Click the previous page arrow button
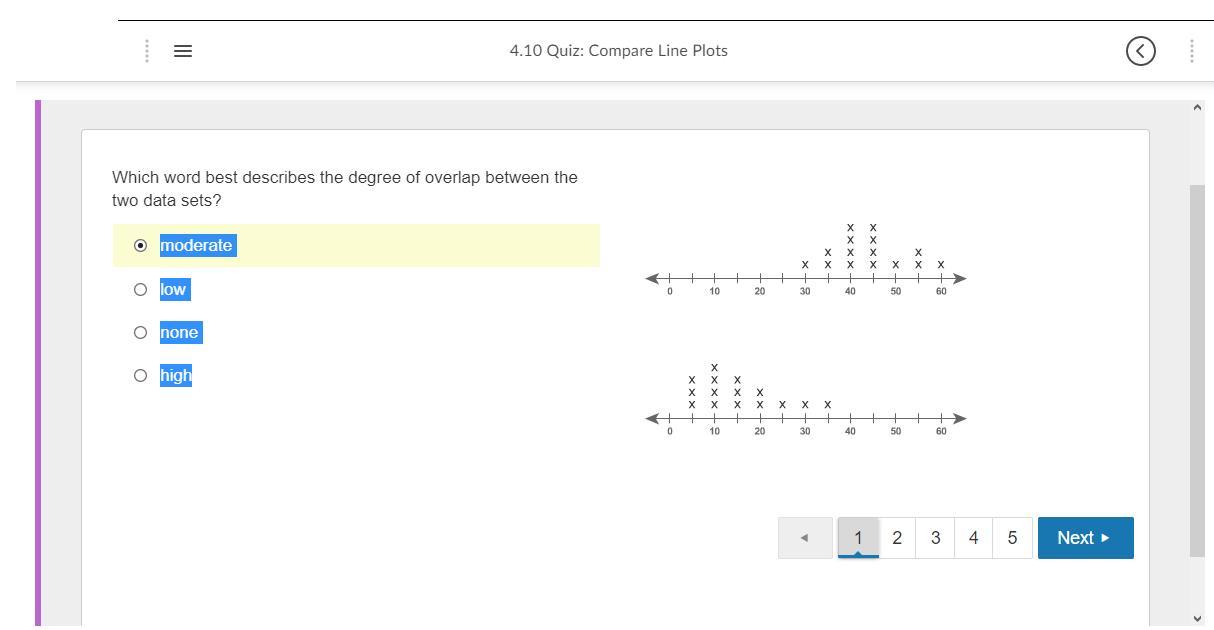 [x=805, y=538]
